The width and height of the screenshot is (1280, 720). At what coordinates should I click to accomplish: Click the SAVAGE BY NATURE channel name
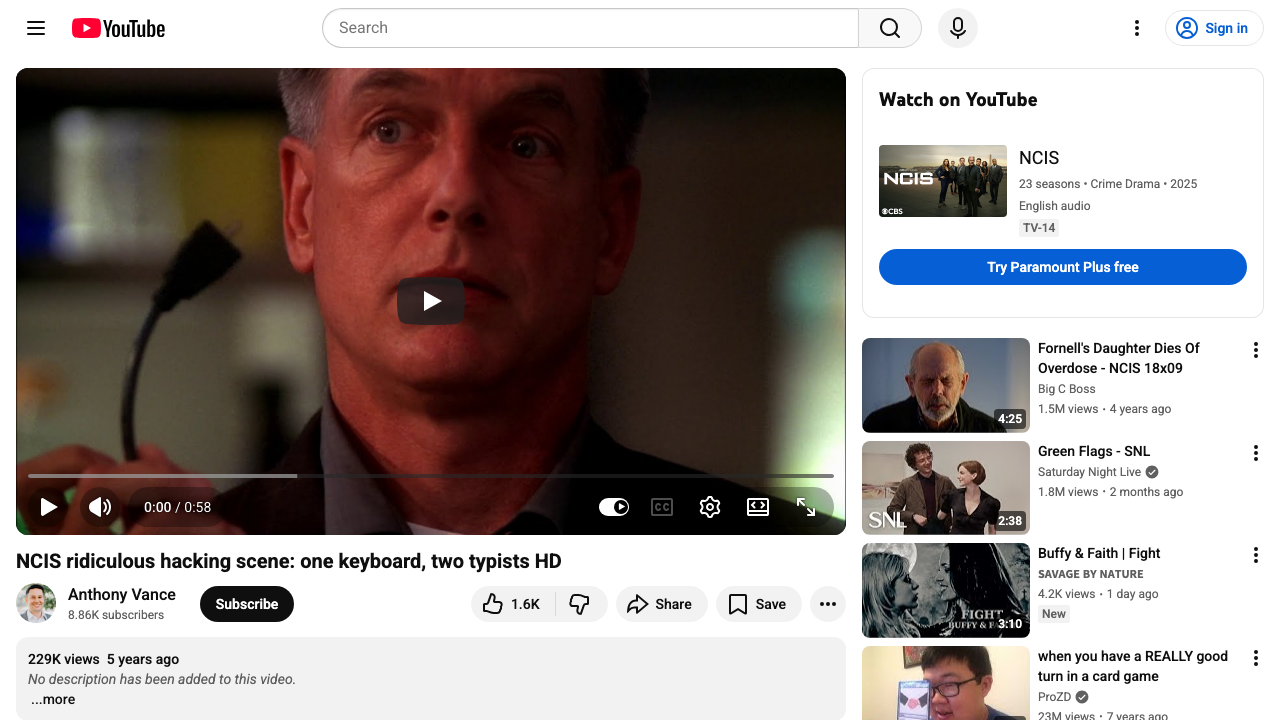pyautogui.click(x=1091, y=574)
